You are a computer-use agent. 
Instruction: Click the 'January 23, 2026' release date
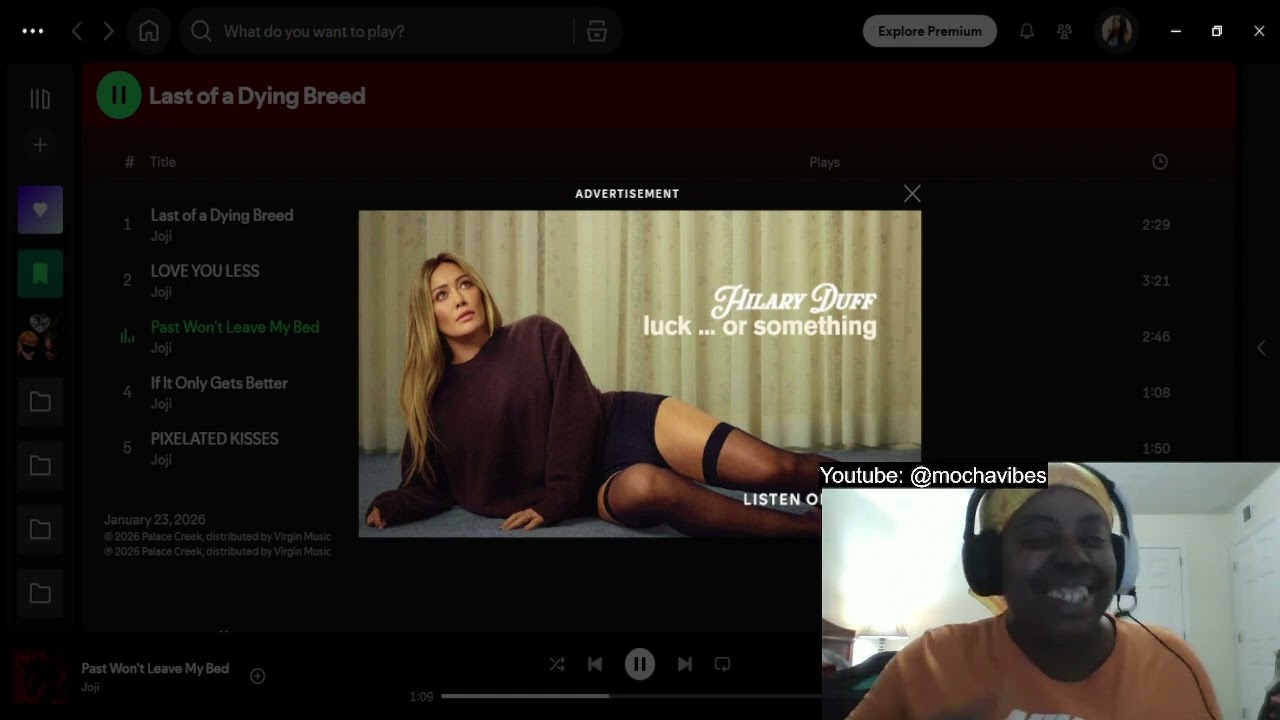(x=155, y=520)
